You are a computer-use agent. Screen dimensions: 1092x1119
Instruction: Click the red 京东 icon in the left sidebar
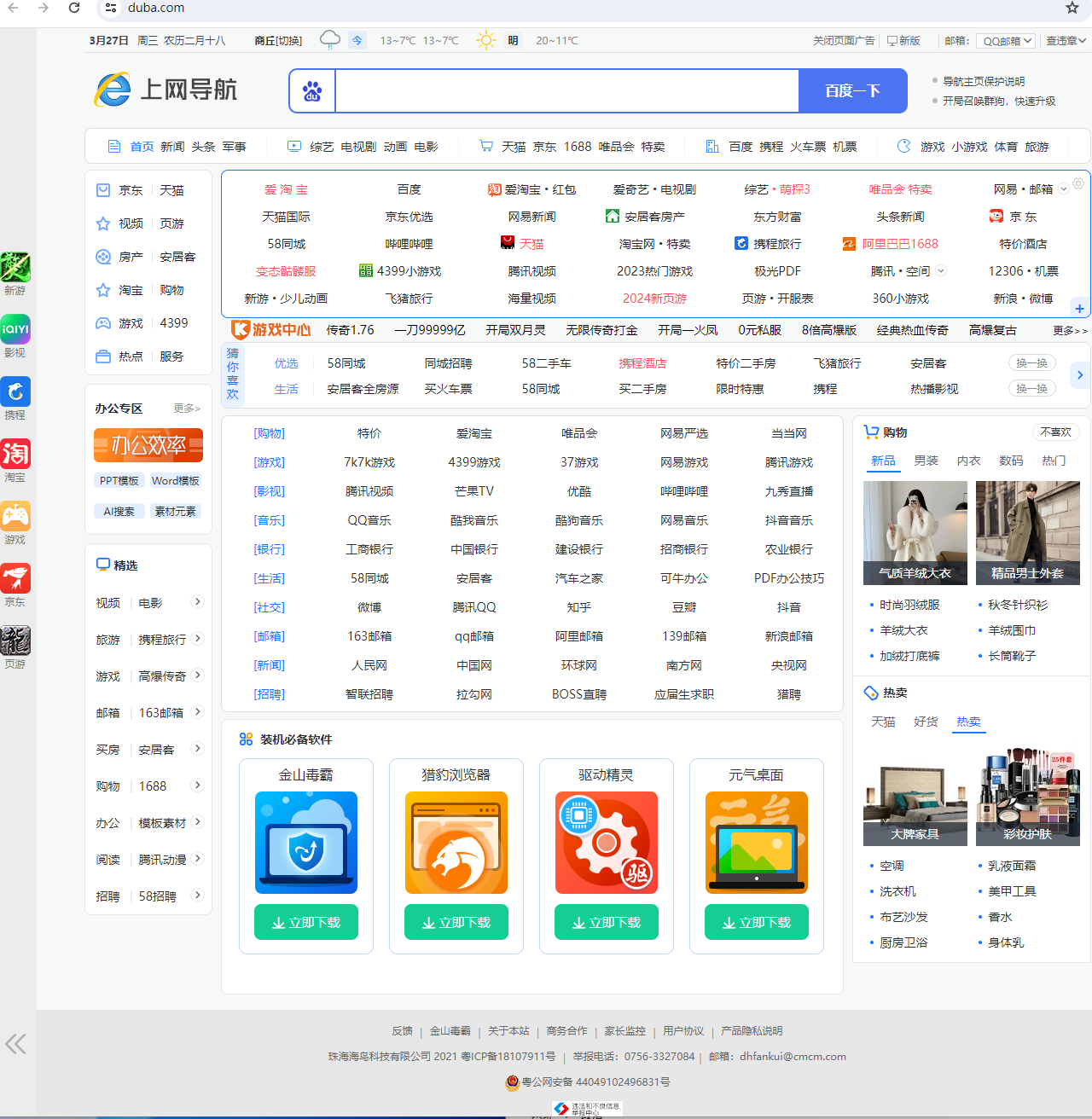tap(15, 578)
